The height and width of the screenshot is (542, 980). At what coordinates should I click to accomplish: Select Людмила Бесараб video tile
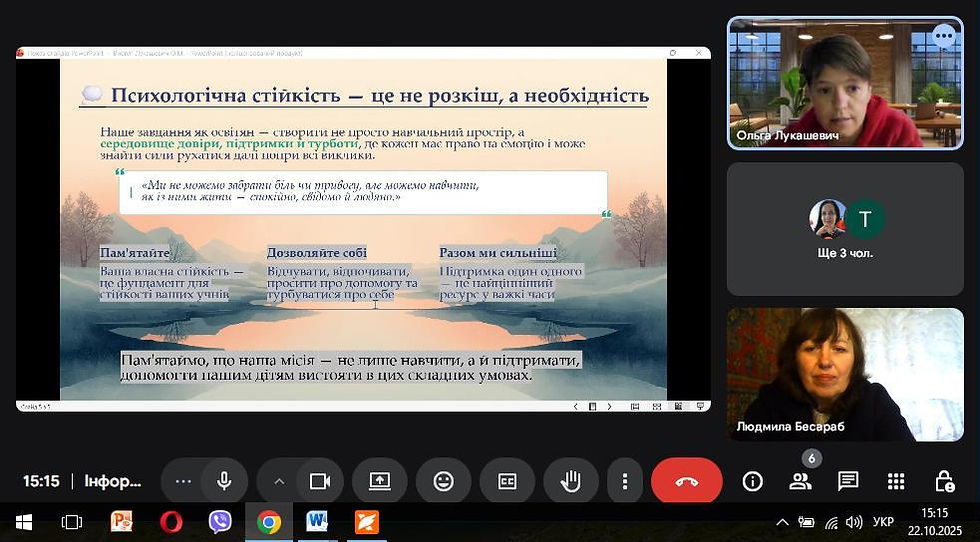point(844,374)
